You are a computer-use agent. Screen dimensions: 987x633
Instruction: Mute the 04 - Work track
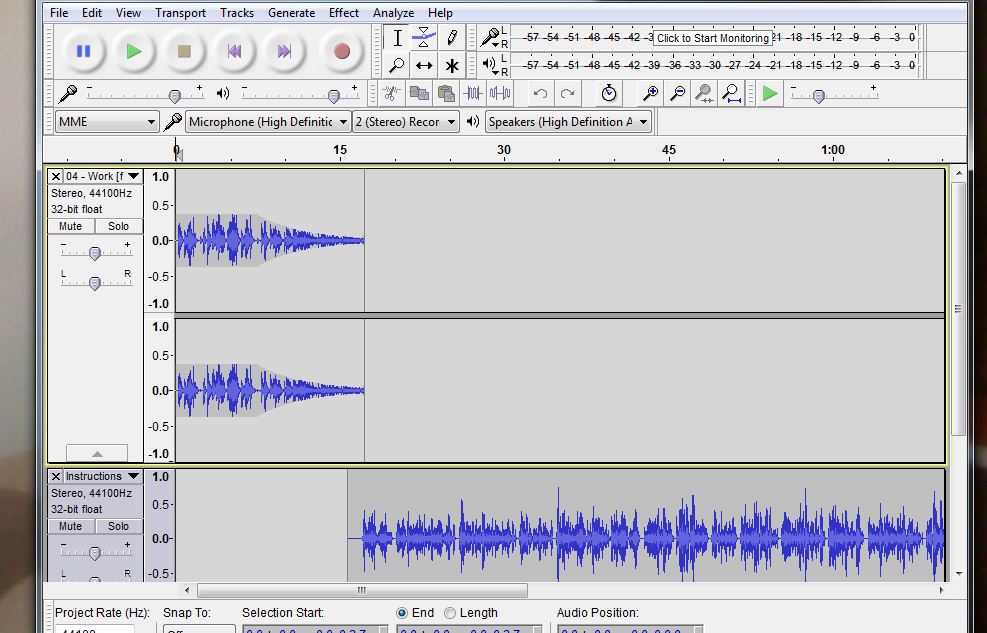(70, 226)
